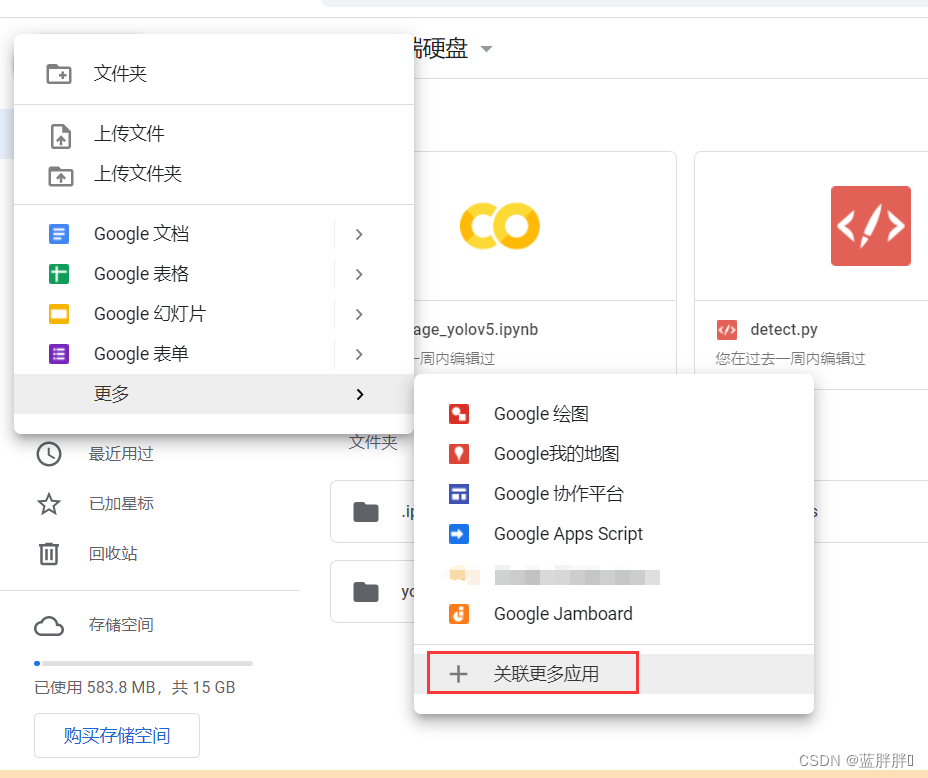Open 存储空间 in the sidebar
This screenshot has width=928, height=778.
[121, 625]
